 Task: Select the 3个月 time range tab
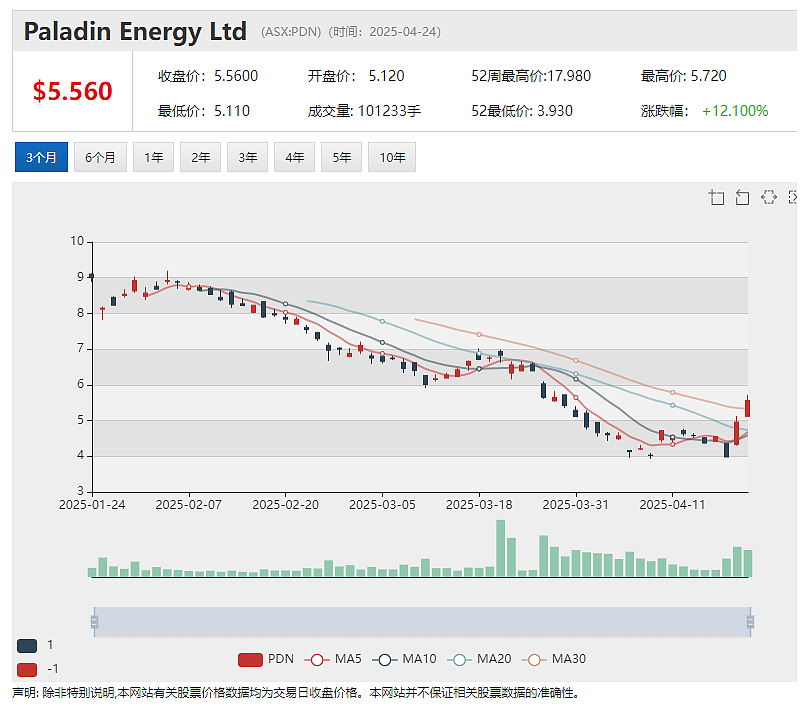pyautogui.click(x=41, y=157)
